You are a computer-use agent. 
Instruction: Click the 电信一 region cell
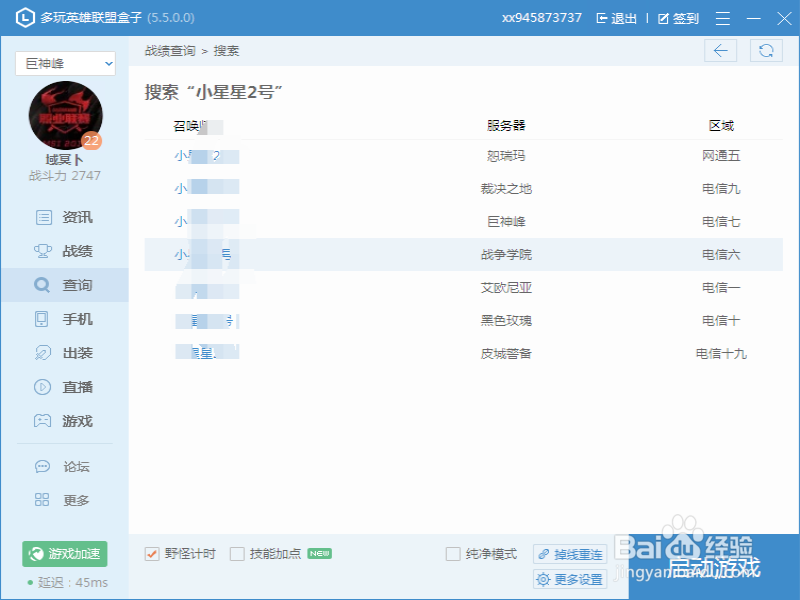tap(721, 287)
